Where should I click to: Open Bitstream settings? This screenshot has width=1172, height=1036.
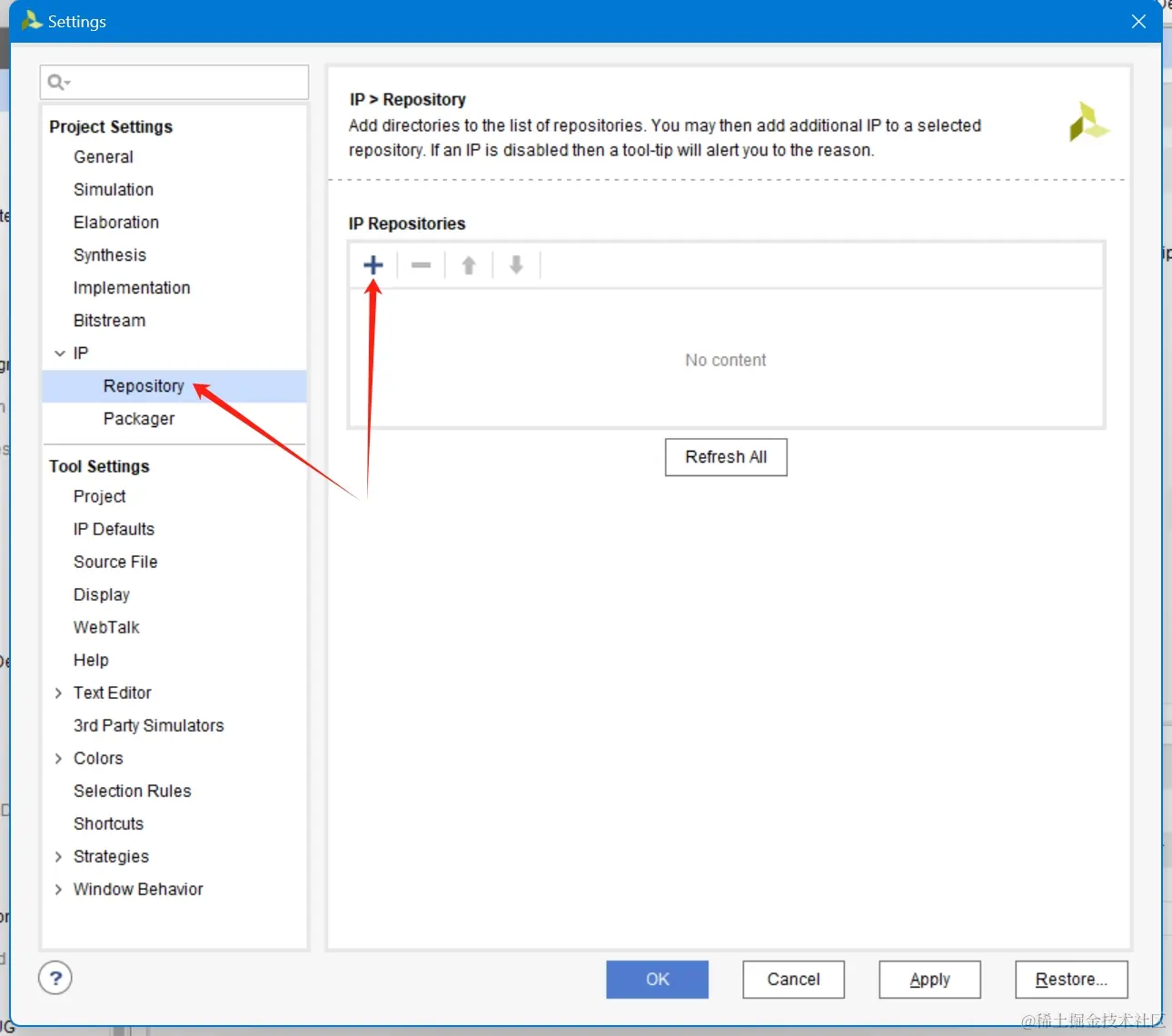109,321
